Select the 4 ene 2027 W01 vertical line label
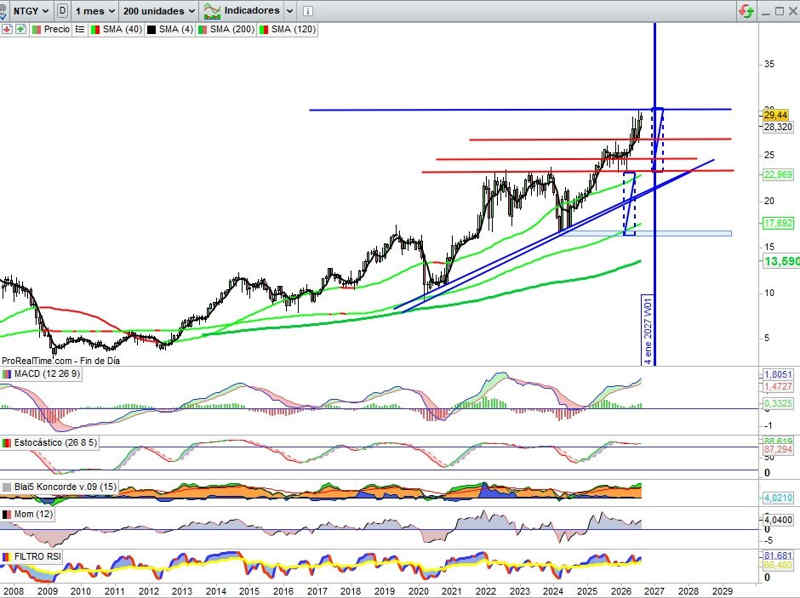The image size is (800, 598). click(x=648, y=330)
